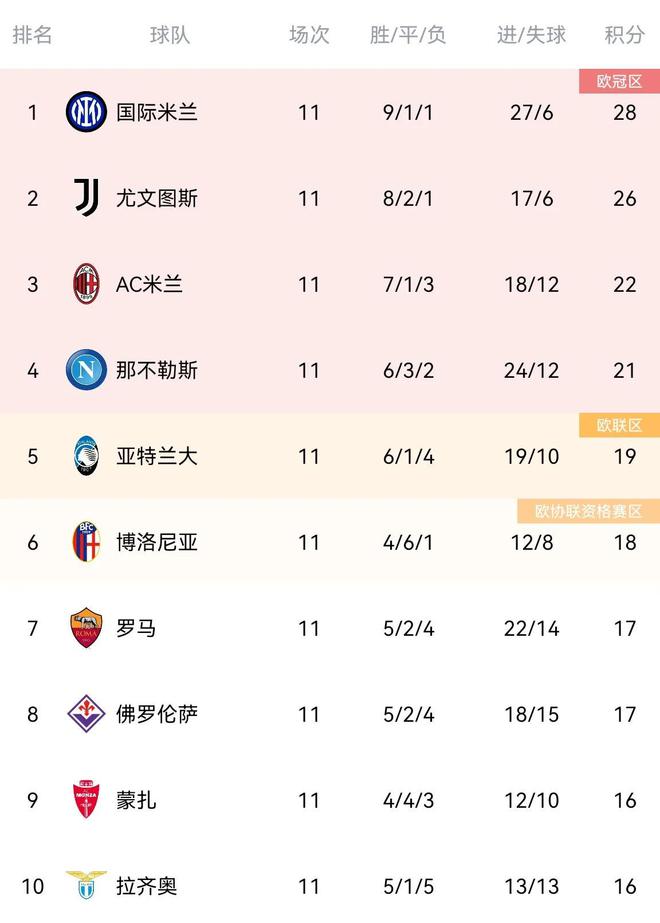Image resolution: width=660 pixels, height=923 pixels.
Task: Open the 国际米兰 team name link
Action: point(157,112)
